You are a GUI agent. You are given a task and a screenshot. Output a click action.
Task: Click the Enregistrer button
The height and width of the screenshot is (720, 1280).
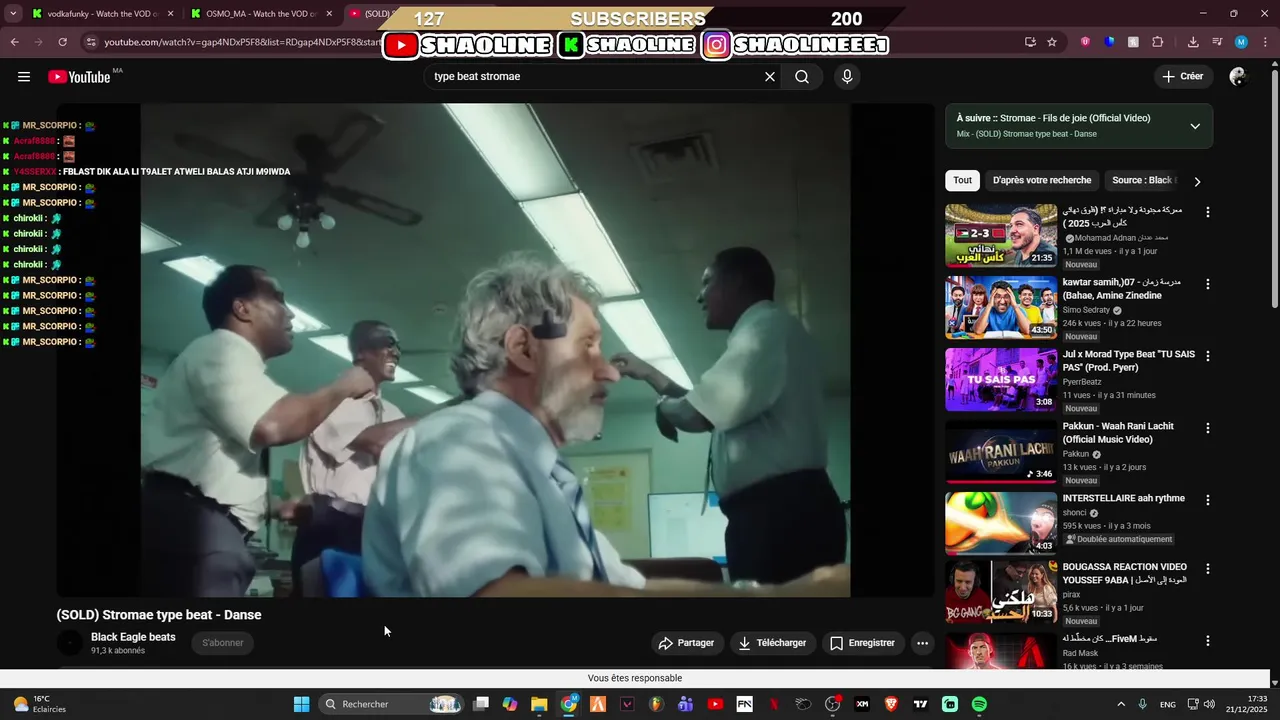tap(862, 643)
